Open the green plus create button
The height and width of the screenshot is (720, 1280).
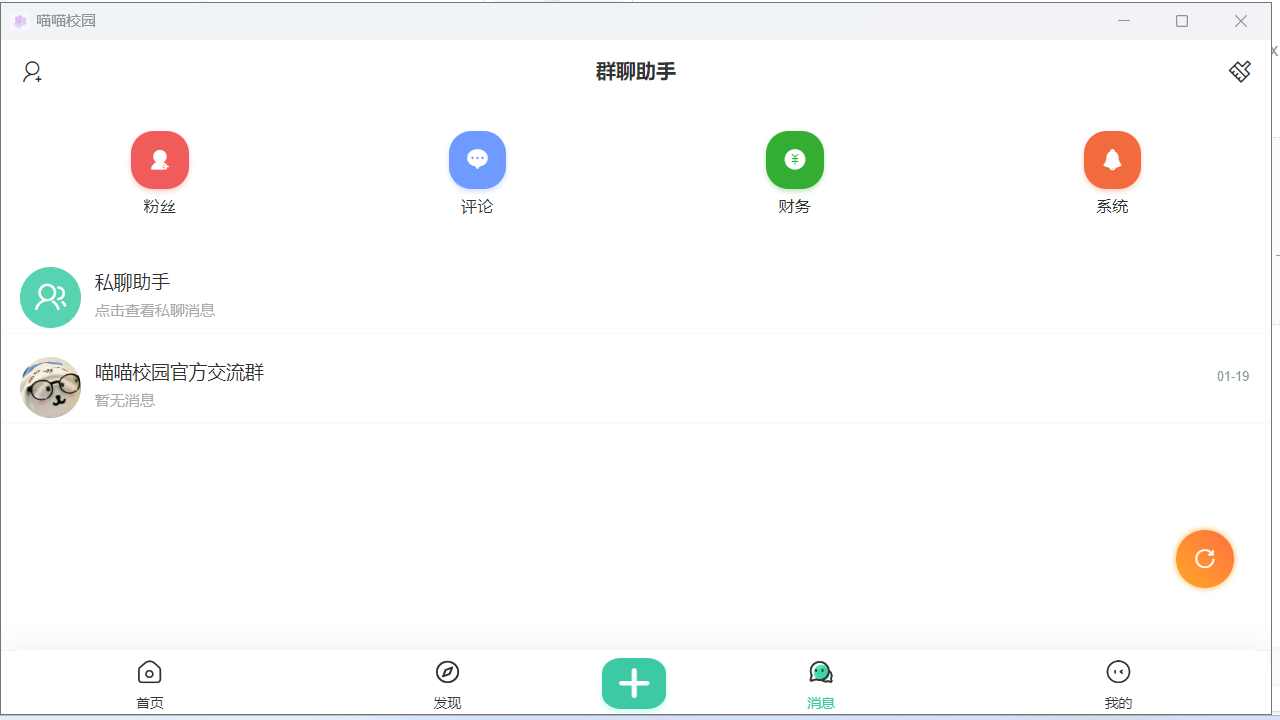click(x=633, y=683)
